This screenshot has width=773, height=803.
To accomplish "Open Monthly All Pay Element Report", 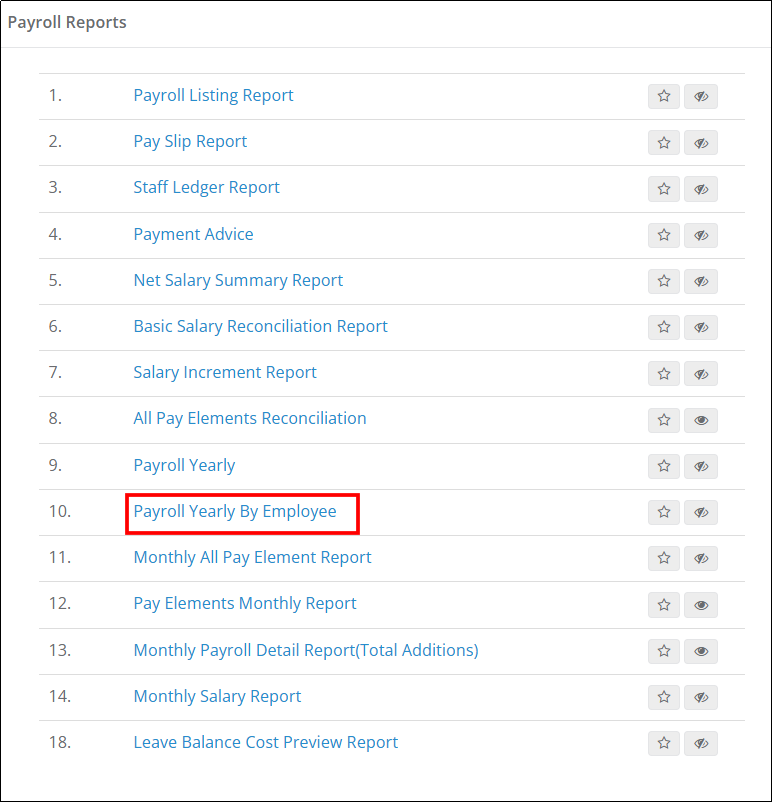I will click(x=252, y=558).
